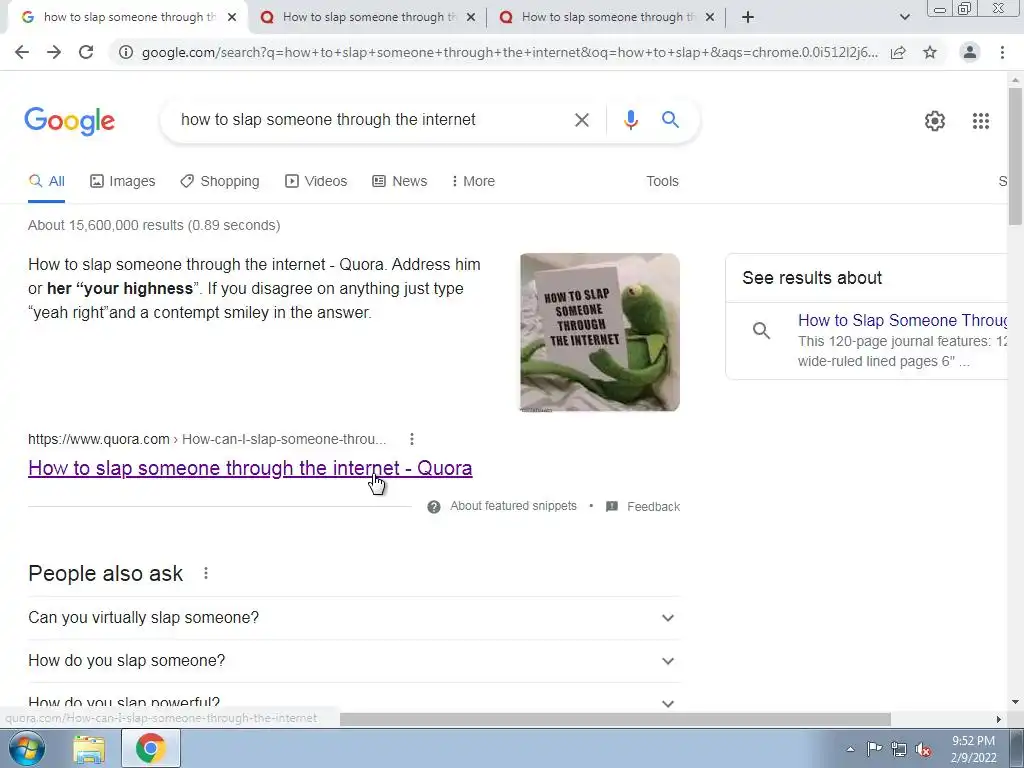The image size is (1024, 768).
Task: Click the vertical scrollbar thumb
Action: (1016, 157)
